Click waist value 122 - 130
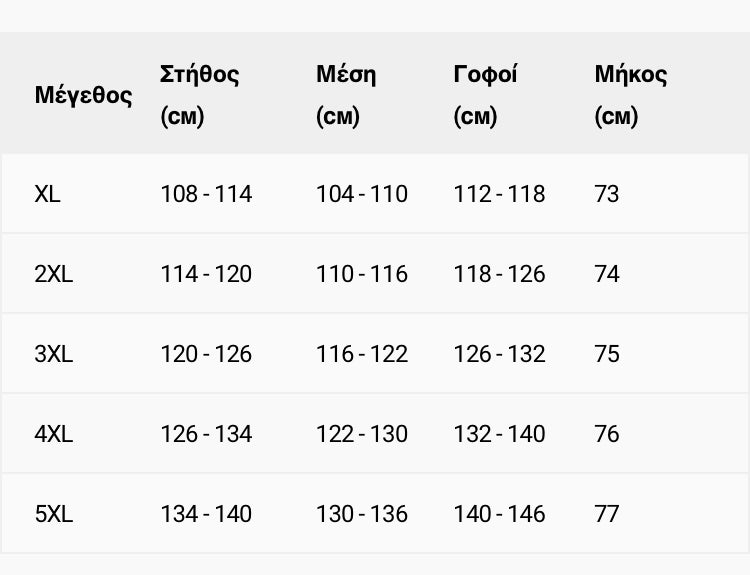The height and width of the screenshot is (575, 750). pyautogui.click(x=362, y=434)
